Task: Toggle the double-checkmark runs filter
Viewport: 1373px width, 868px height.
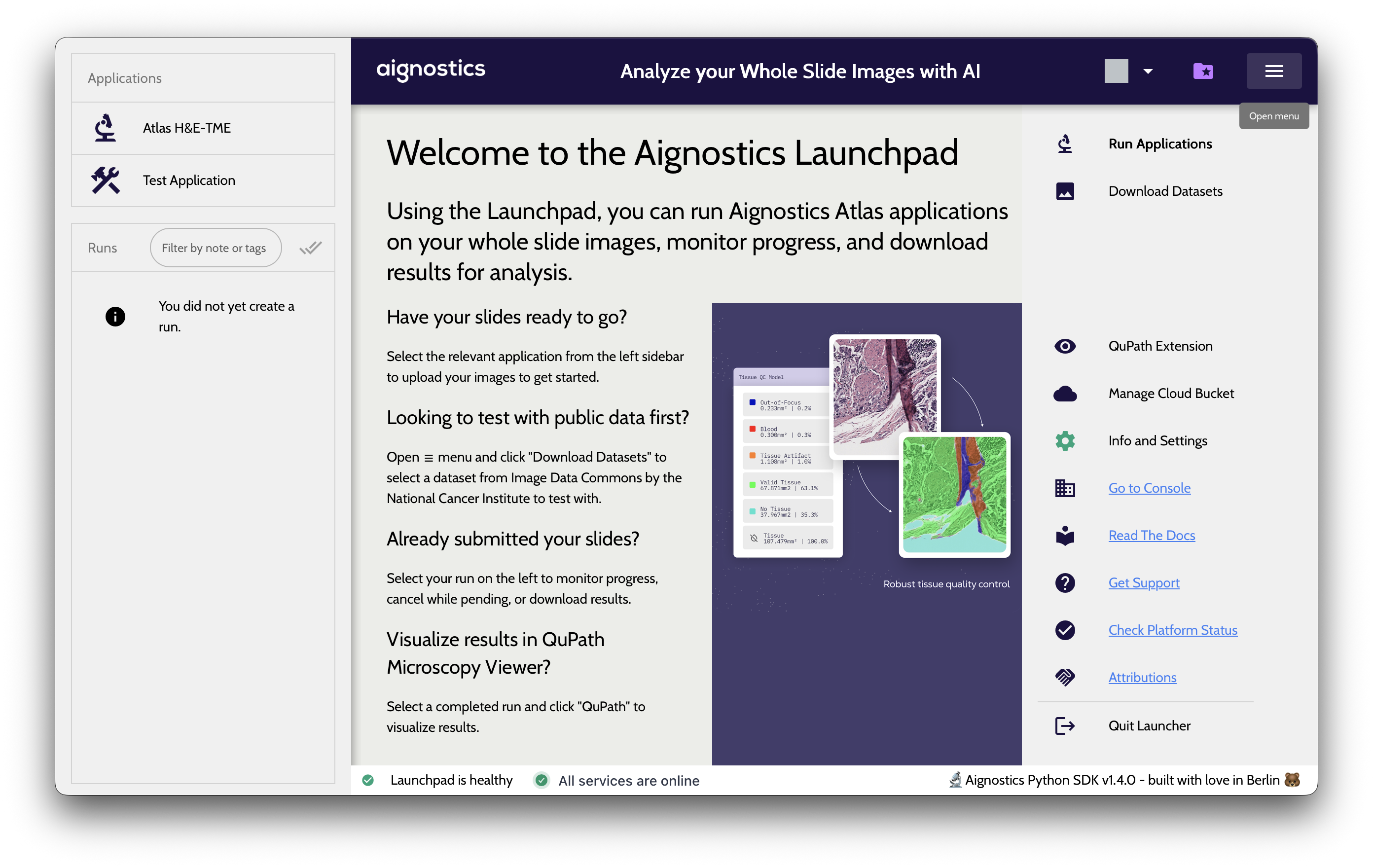Action: pyautogui.click(x=311, y=248)
